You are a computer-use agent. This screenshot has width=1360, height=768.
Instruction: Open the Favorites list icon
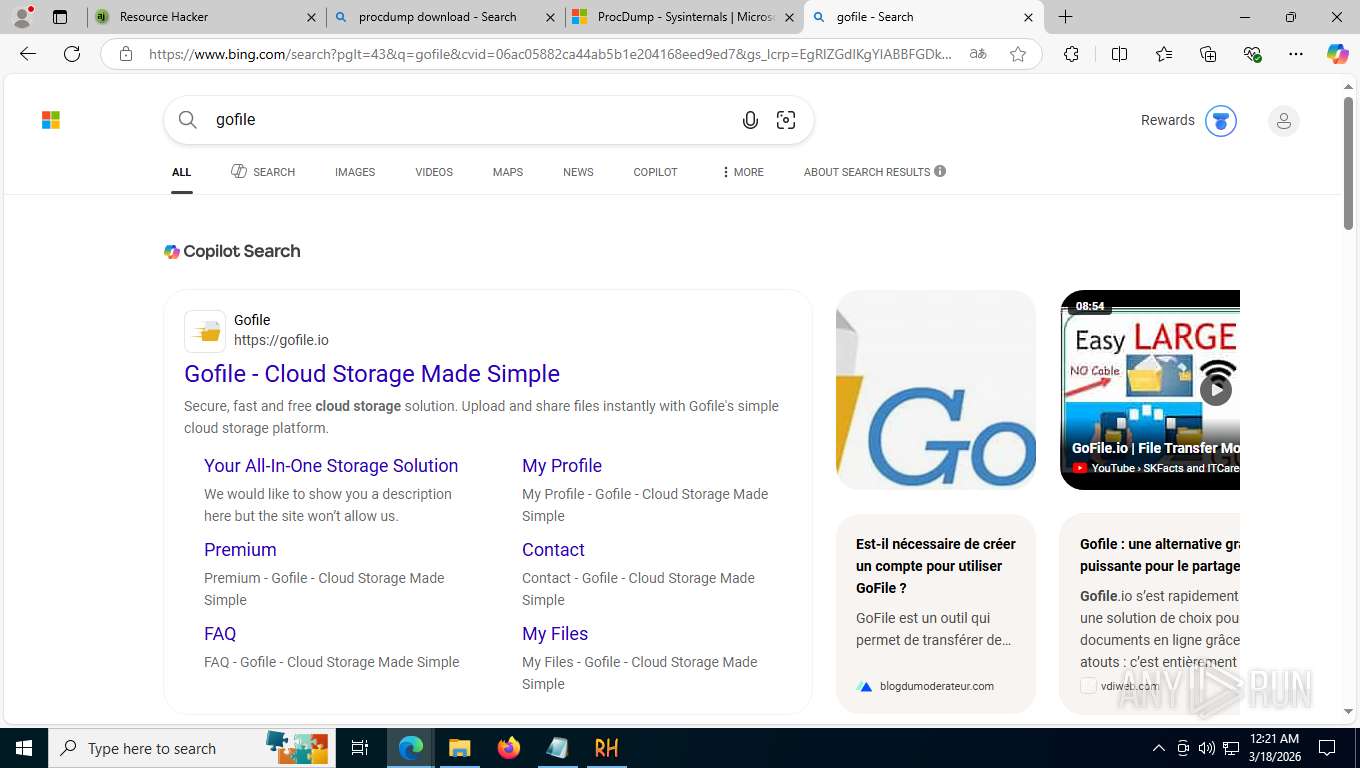(1164, 54)
